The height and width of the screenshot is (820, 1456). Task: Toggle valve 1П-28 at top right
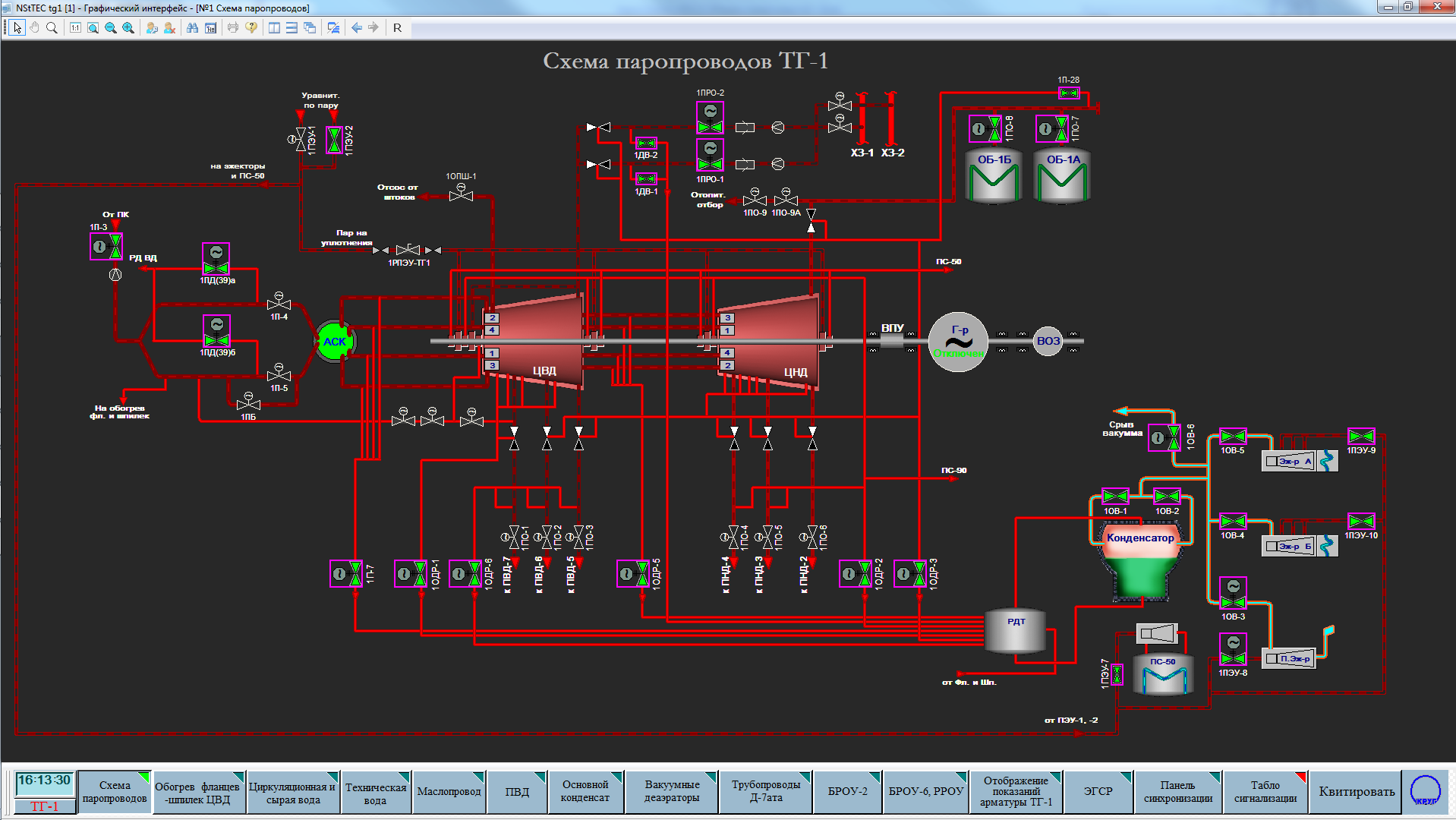point(1069,93)
